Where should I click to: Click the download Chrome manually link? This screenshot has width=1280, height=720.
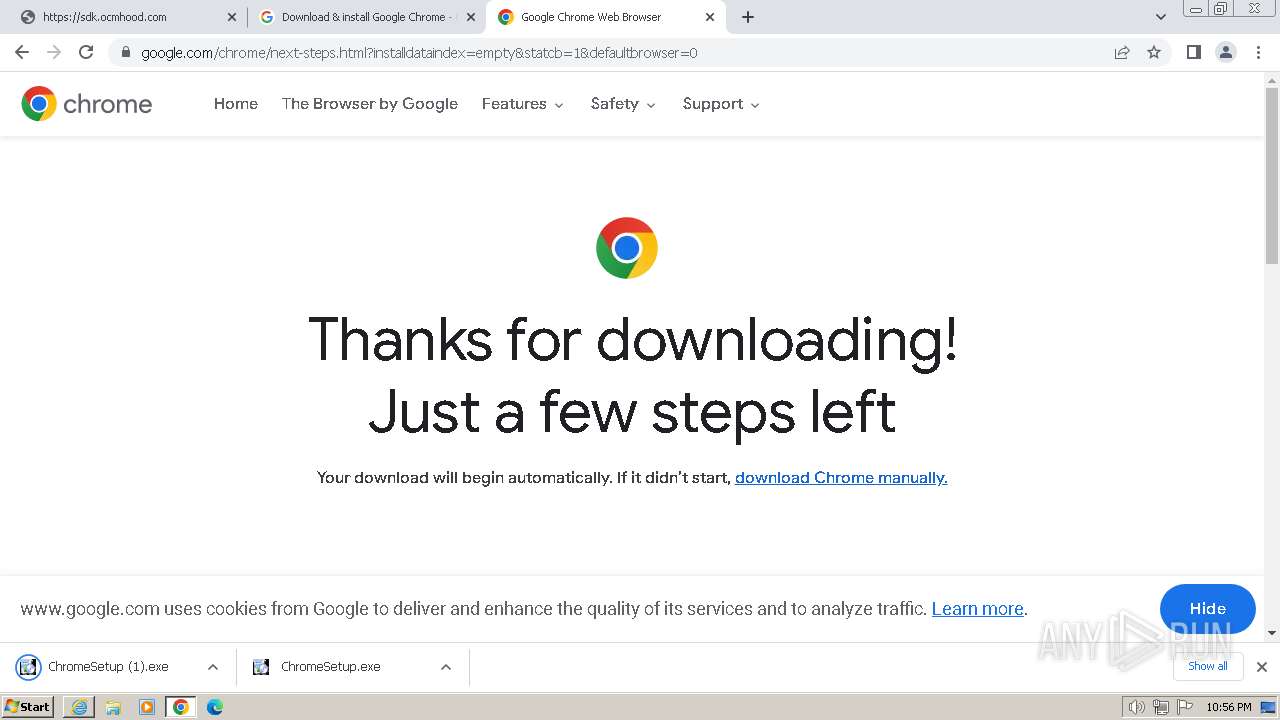[841, 478]
